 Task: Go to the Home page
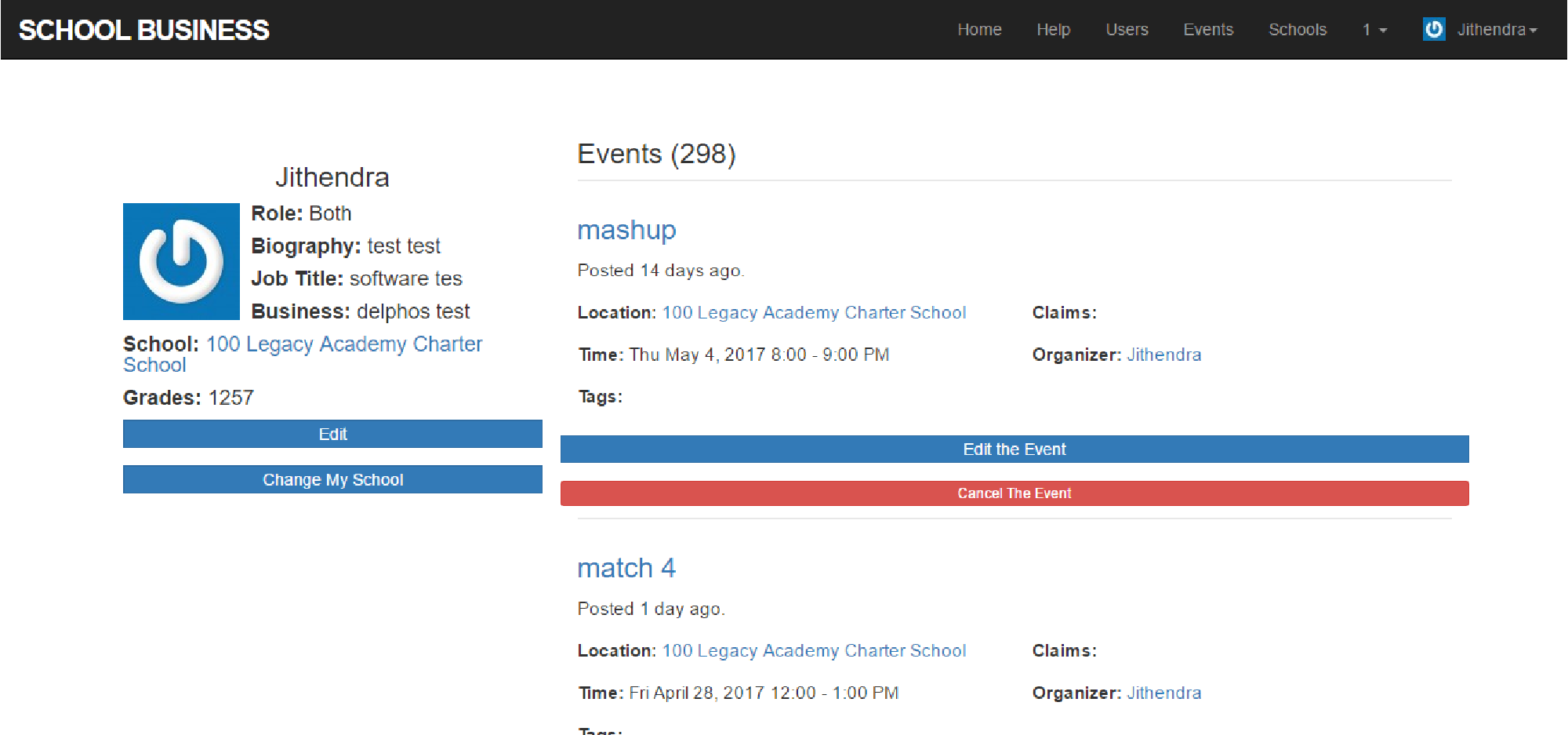(979, 30)
